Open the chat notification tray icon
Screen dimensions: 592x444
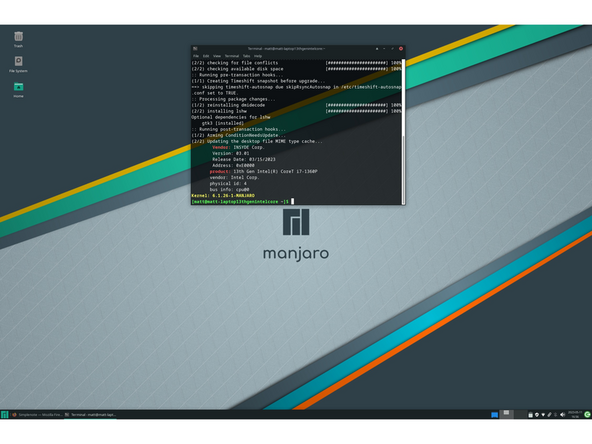[x=537, y=415]
